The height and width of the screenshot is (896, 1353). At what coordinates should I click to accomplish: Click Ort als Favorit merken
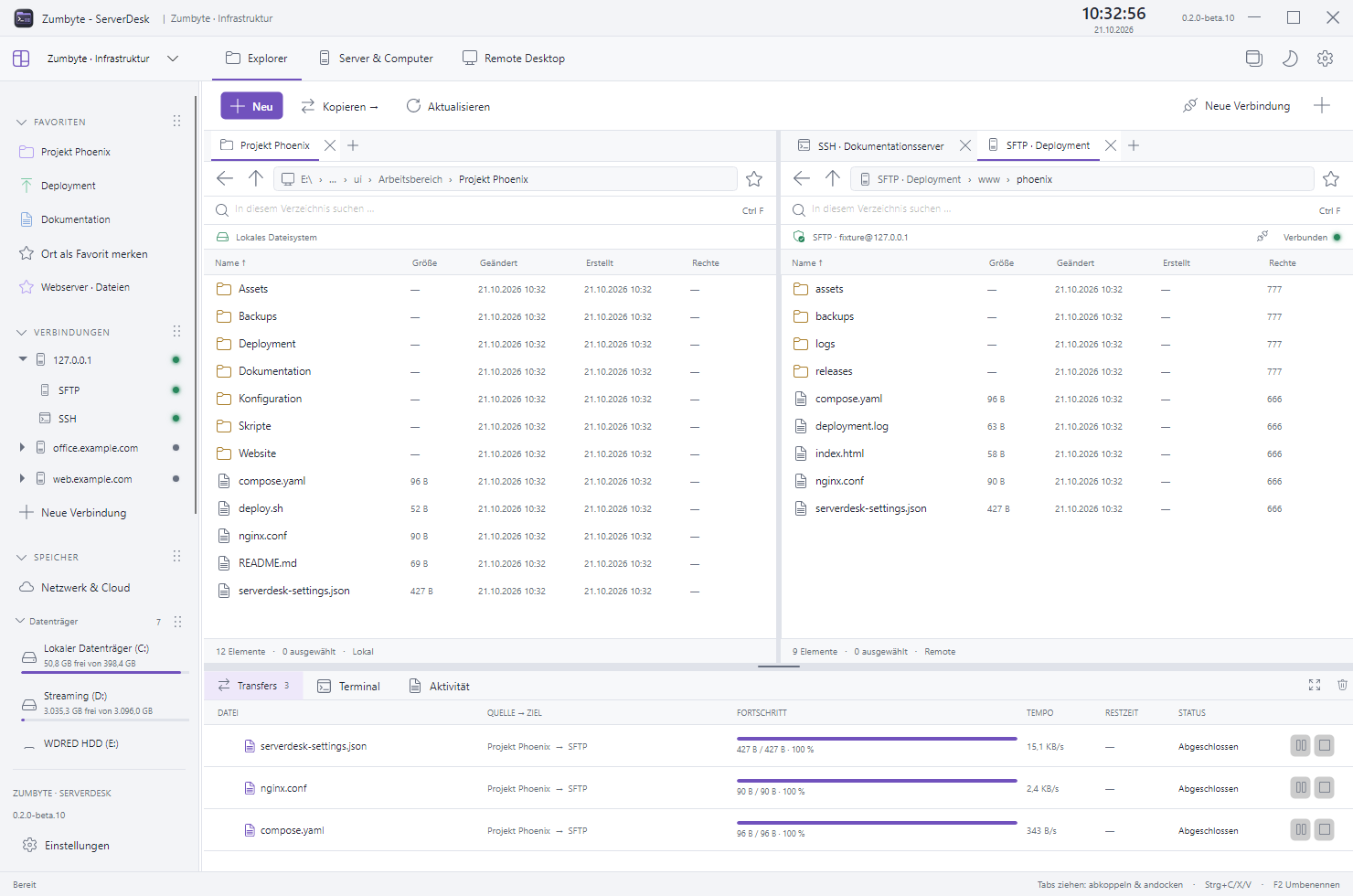94,254
